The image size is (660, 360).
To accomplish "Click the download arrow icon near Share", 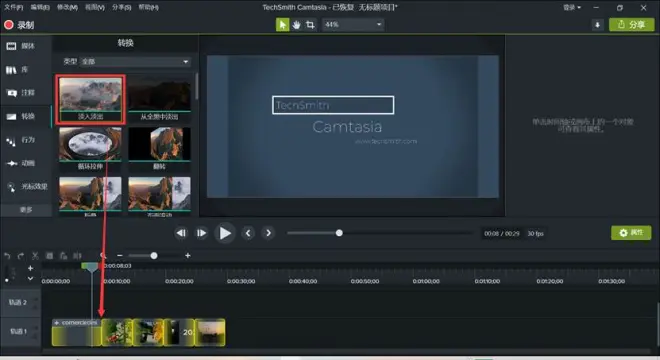I will (x=597, y=25).
